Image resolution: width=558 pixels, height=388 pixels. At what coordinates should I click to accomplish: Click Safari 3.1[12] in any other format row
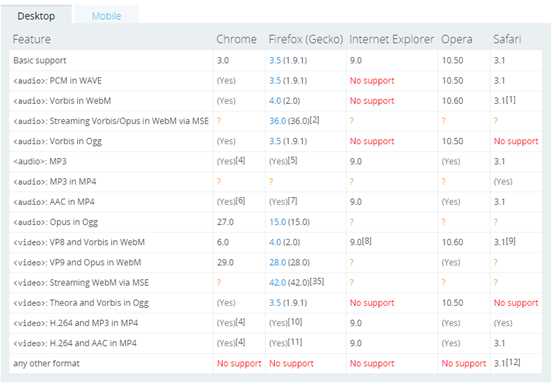tap(507, 363)
